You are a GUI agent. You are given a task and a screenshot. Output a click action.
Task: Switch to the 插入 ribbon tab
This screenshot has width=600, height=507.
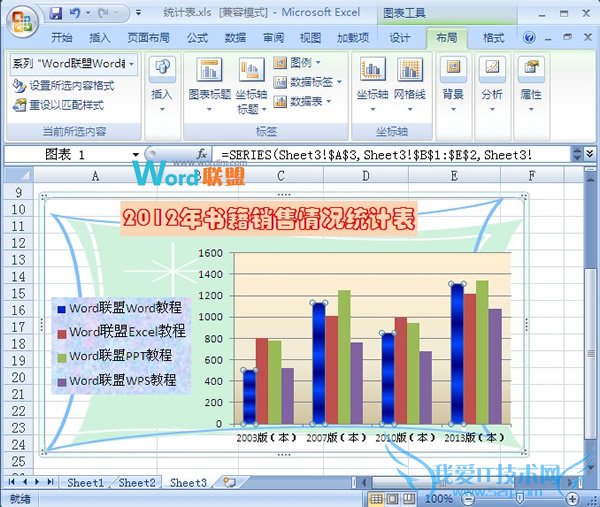pos(99,37)
